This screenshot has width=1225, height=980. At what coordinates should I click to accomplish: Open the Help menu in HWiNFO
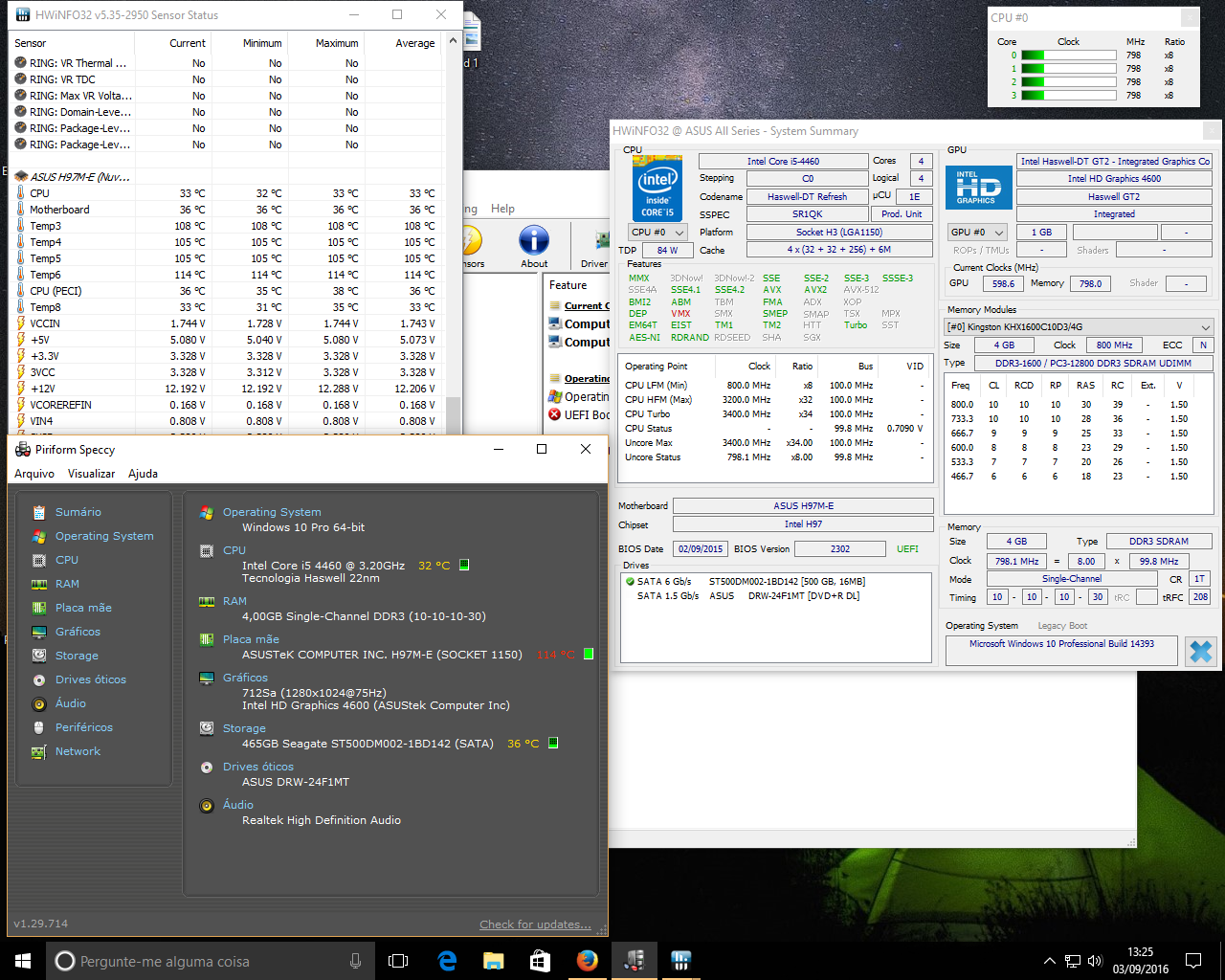502,209
